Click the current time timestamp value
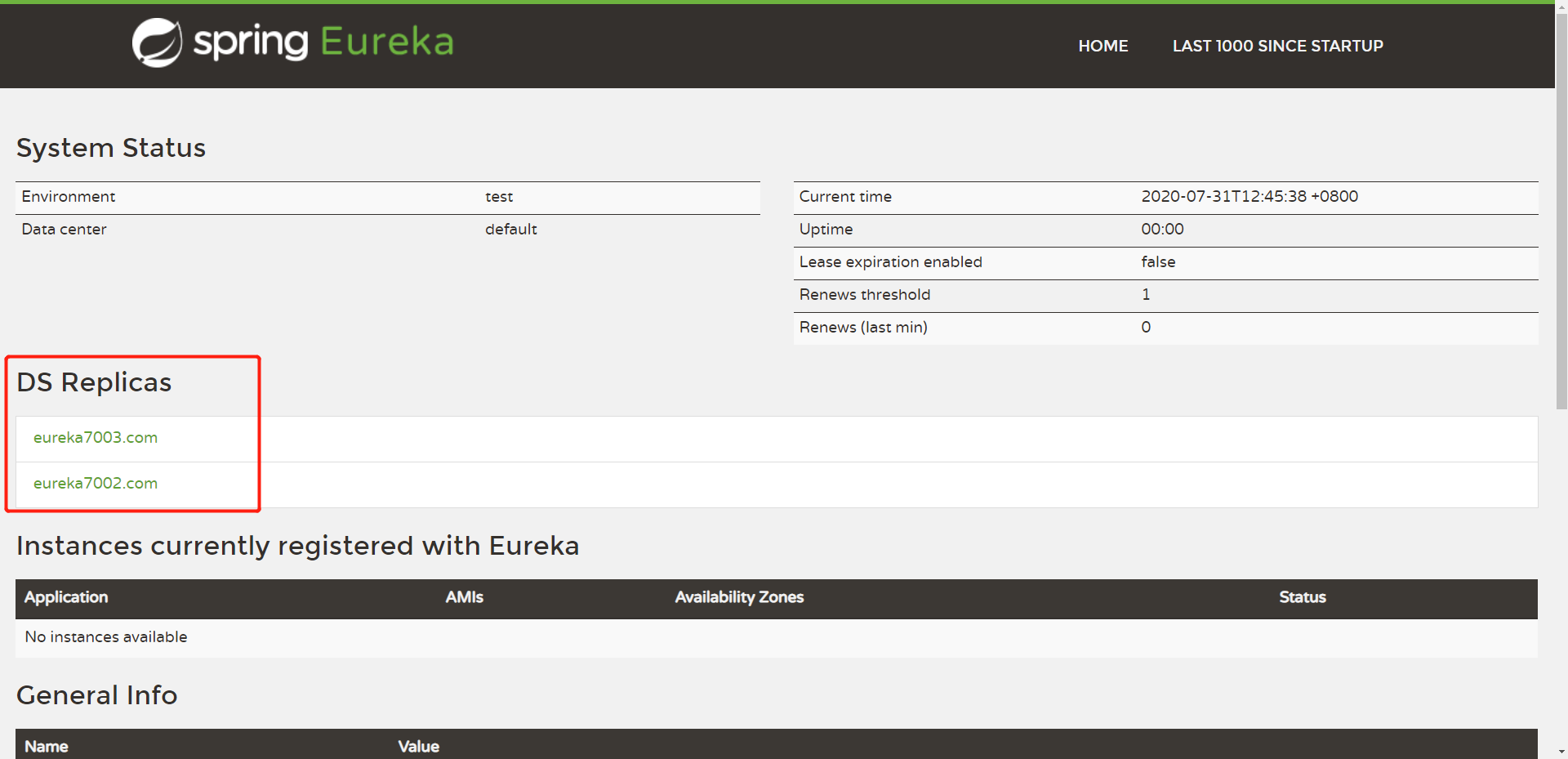1568x759 pixels. coord(1249,197)
